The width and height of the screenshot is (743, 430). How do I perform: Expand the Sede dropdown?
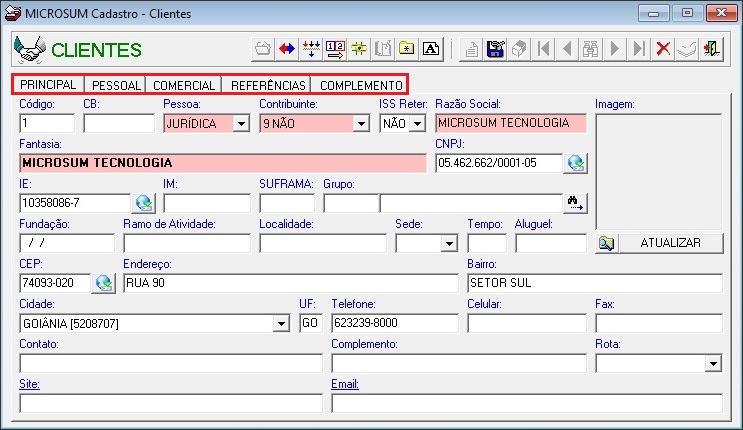click(449, 244)
